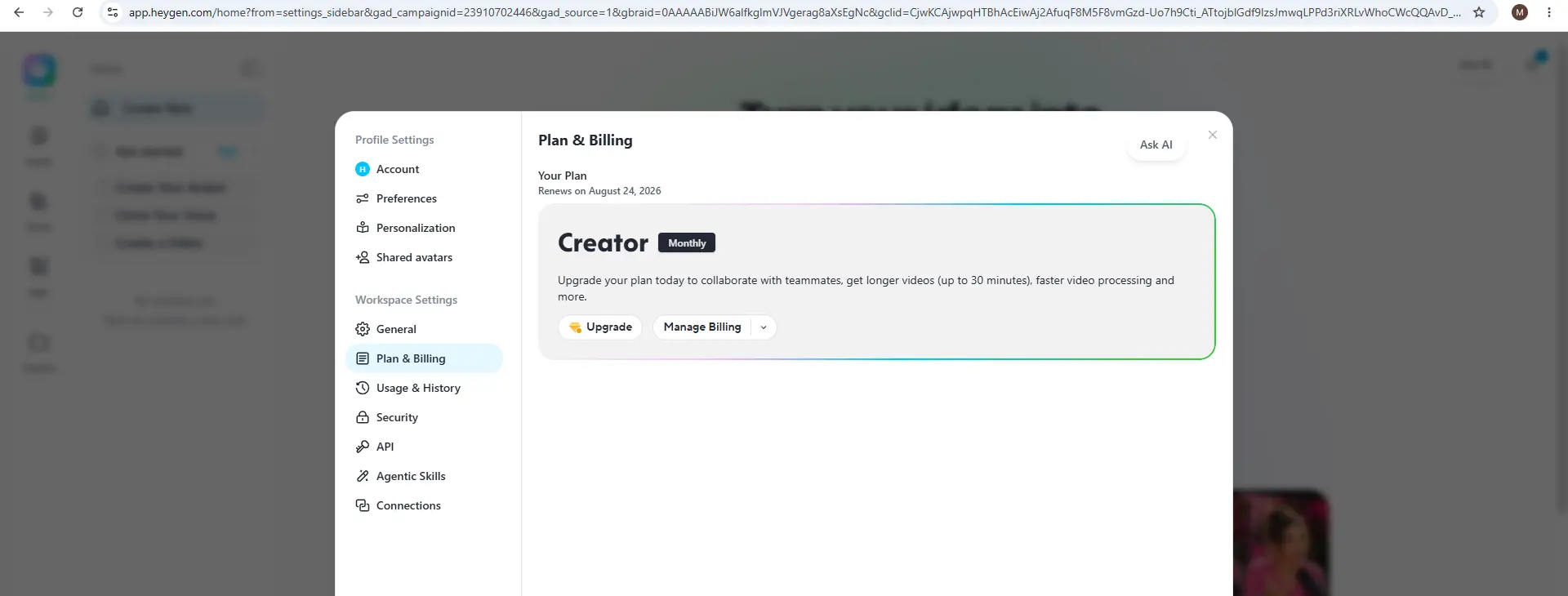
Task: Open API settings
Action: tap(424, 447)
